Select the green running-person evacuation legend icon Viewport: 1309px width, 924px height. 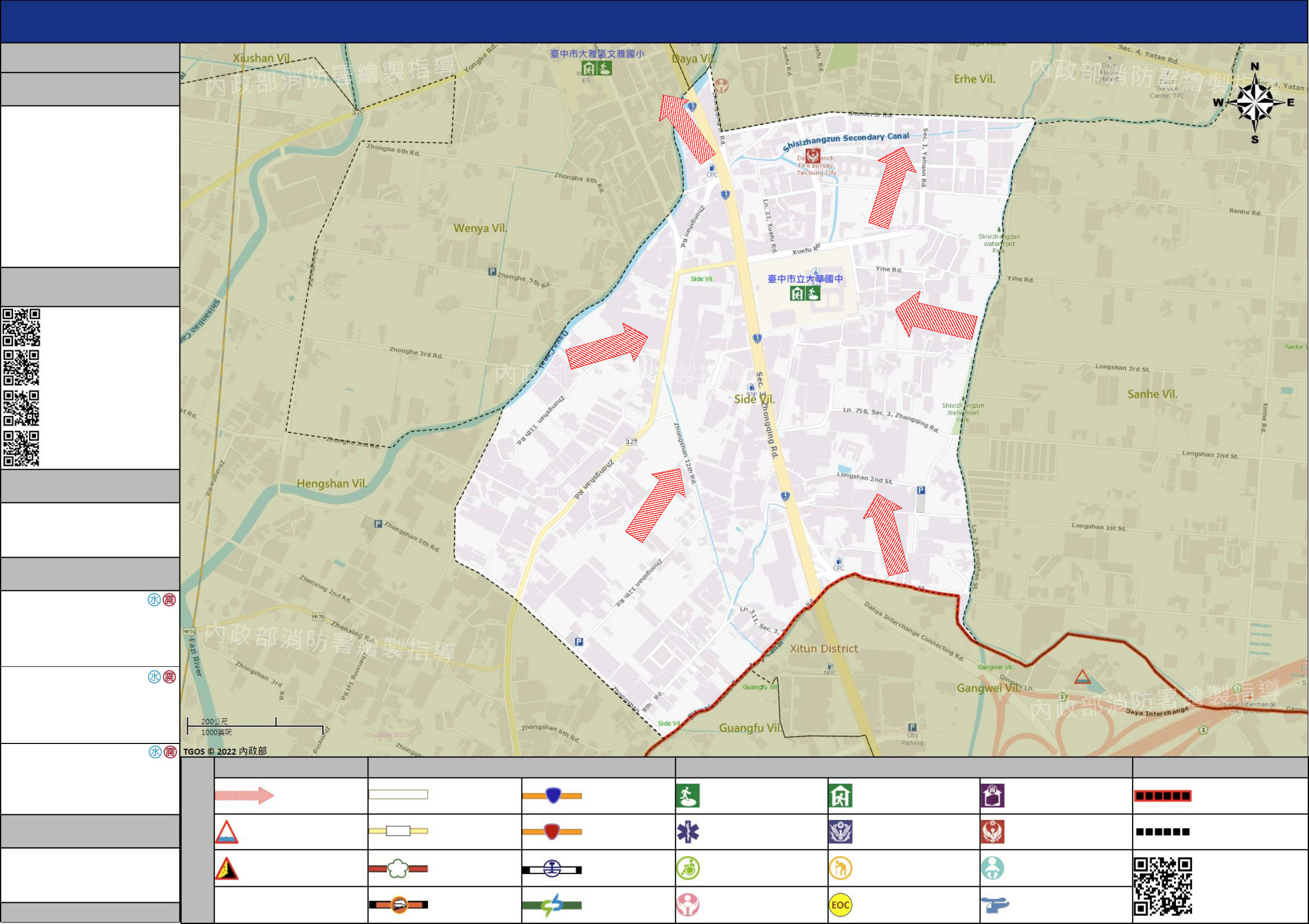[688, 796]
